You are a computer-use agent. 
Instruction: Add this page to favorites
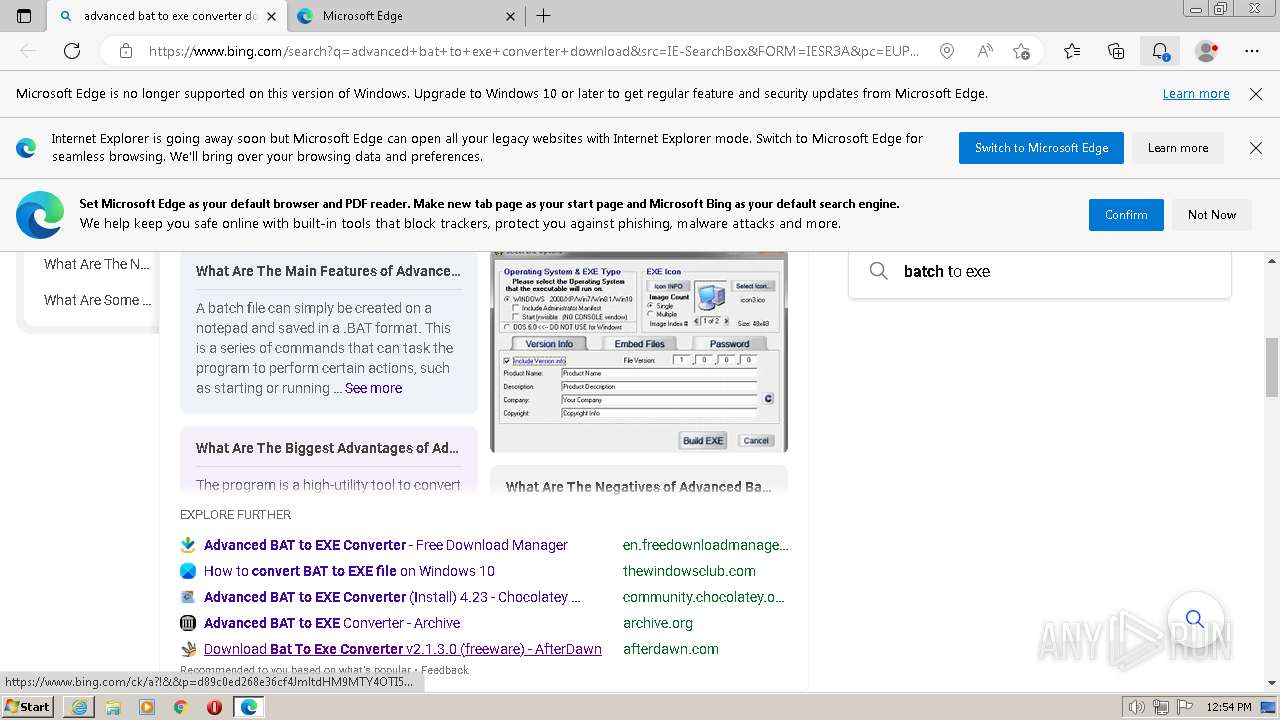pos(1021,51)
